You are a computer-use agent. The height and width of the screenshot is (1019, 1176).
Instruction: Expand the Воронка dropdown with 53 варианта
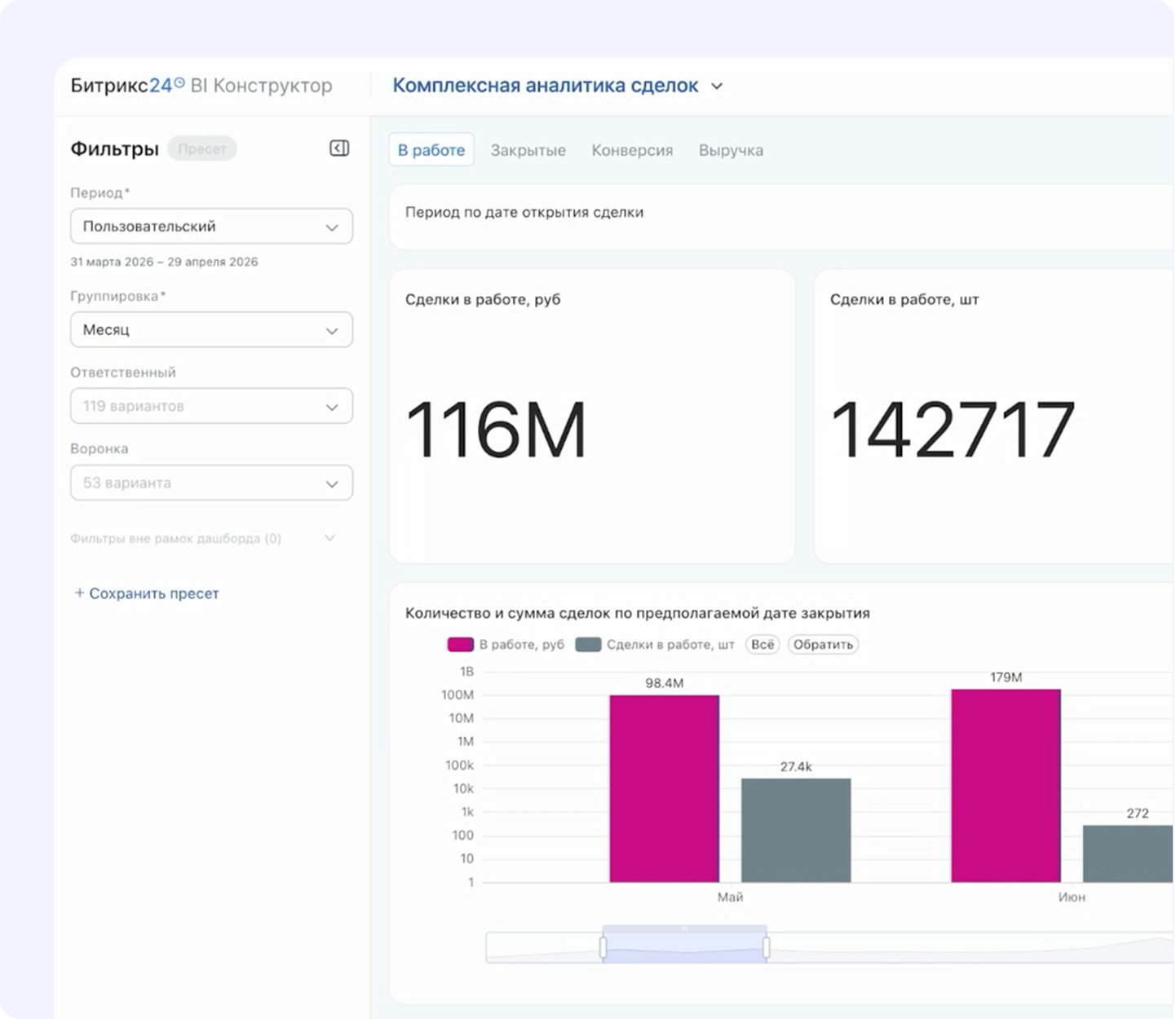(211, 483)
